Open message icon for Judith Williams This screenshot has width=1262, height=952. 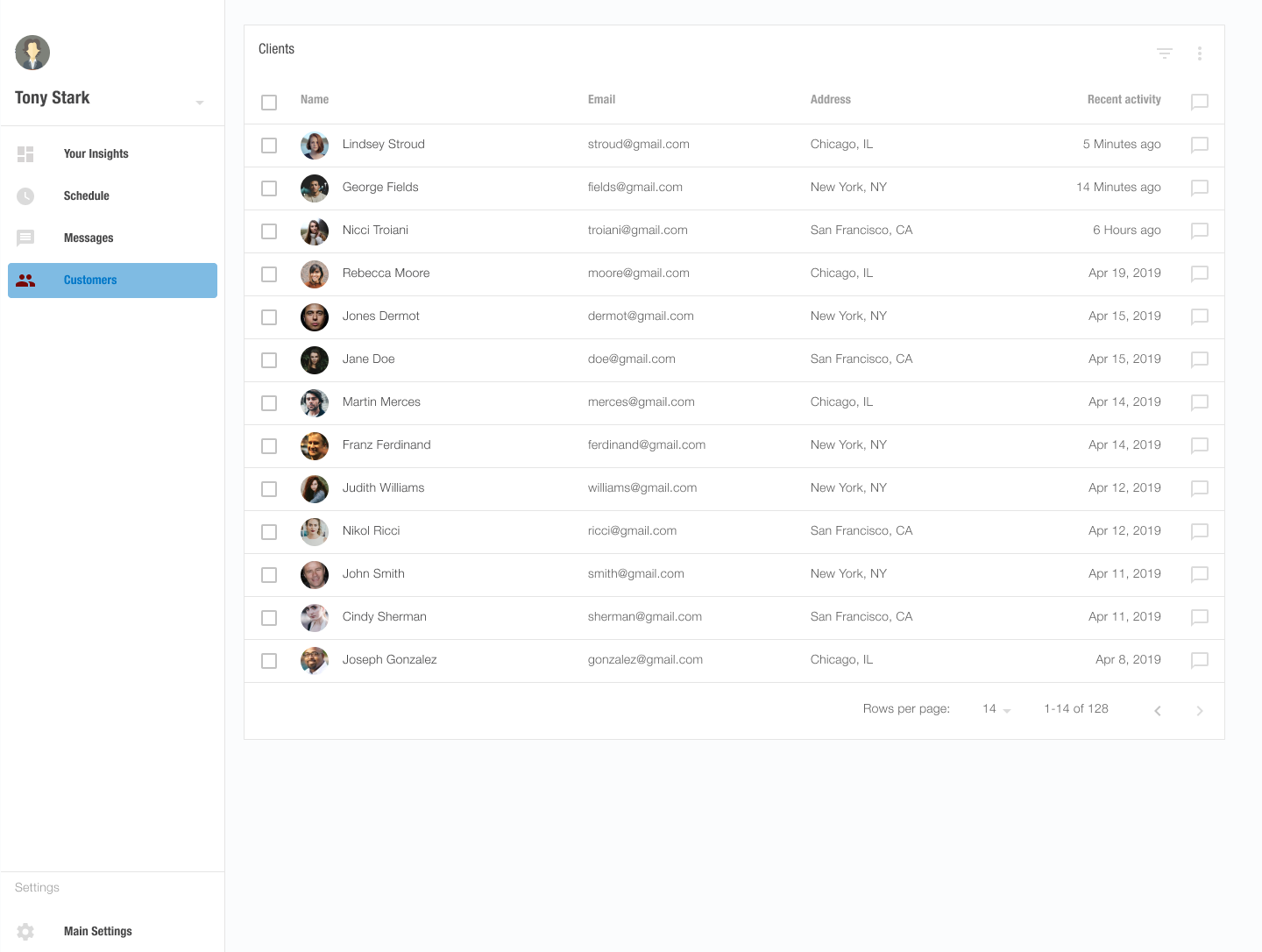(1200, 488)
